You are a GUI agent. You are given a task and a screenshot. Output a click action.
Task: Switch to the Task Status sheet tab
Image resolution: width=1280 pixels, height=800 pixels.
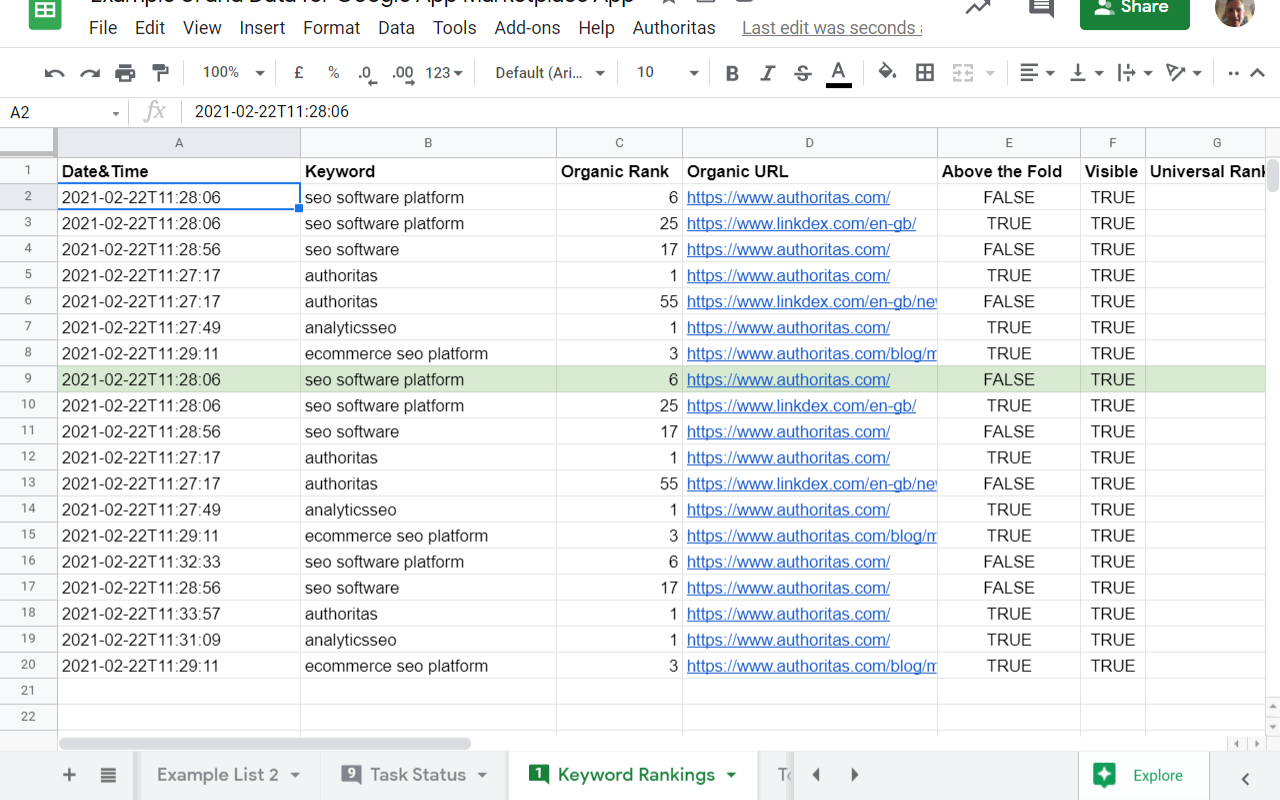click(413, 774)
